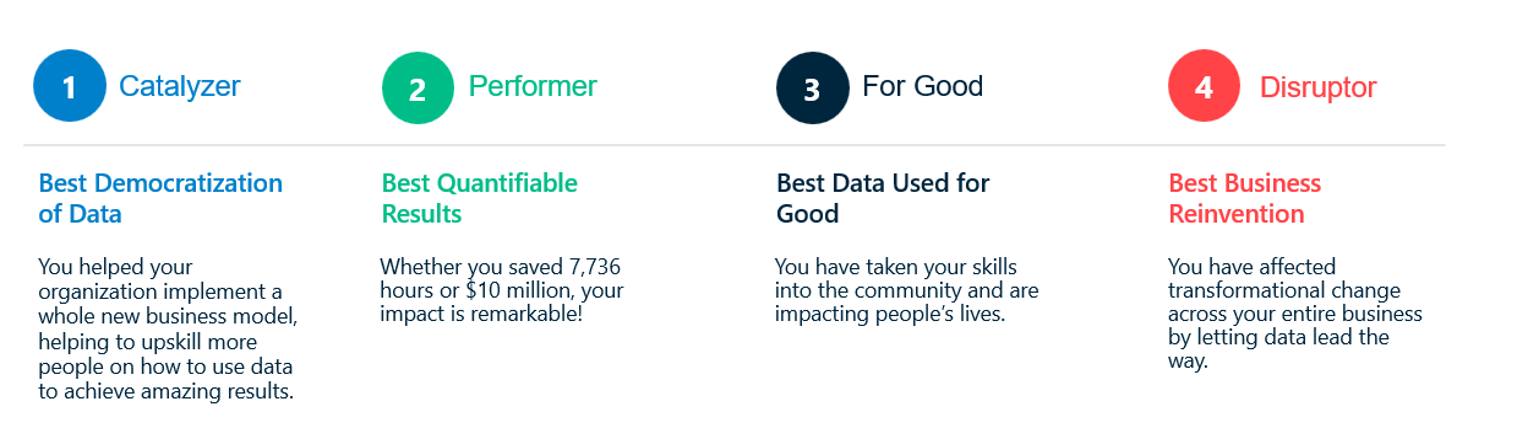Viewport: 1517px width, 444px height.
Task: Open Best Business Reinvention heading
Action: 1245,198
